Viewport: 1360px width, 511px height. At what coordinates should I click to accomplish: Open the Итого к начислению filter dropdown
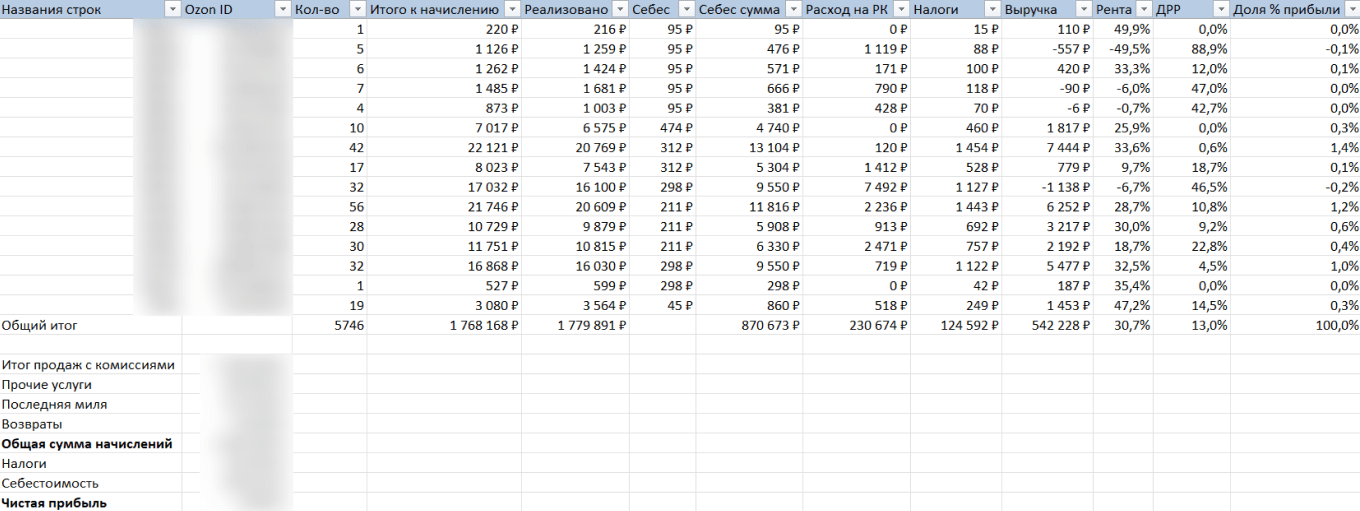click(512, 9)
